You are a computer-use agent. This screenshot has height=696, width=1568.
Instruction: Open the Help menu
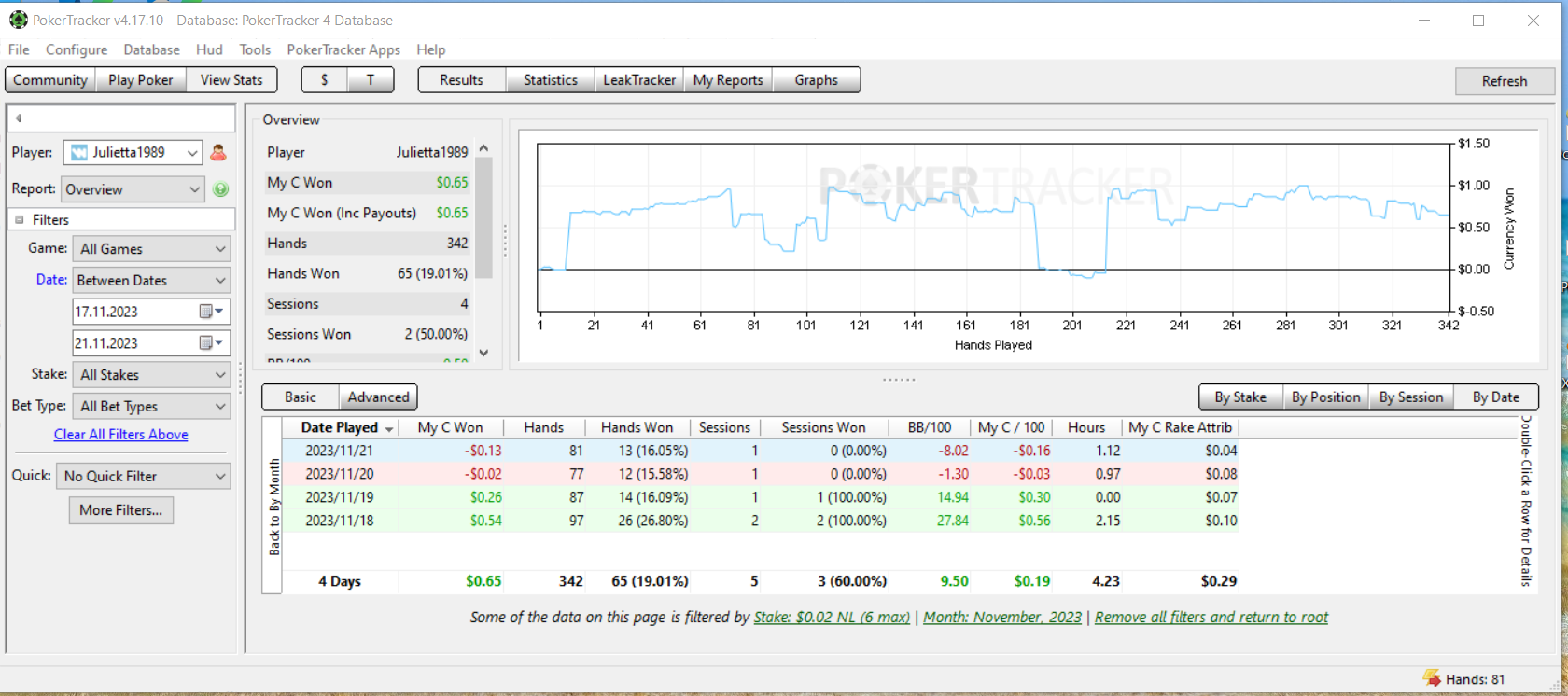tap(431, 49)
